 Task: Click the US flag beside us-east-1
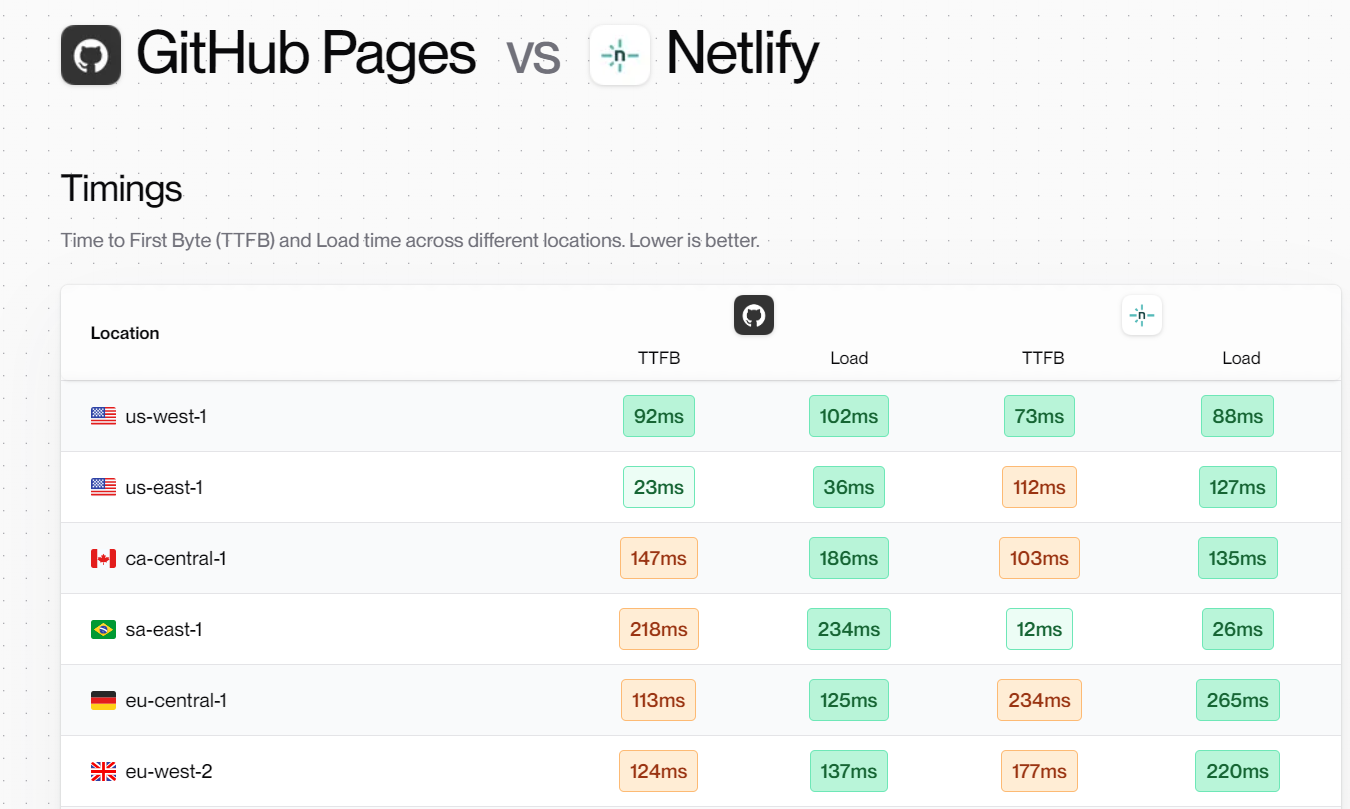pyautogui.click(x=103, y=487)
